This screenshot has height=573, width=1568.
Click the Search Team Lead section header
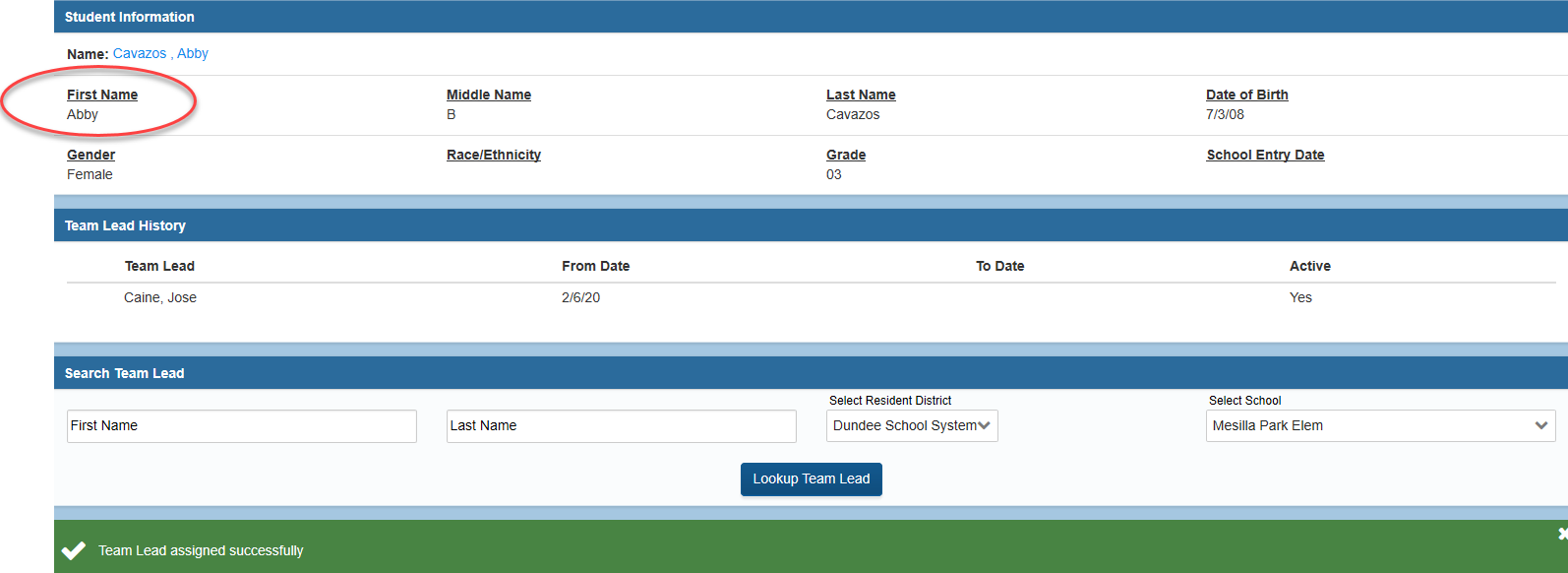[x=125, y=373]
